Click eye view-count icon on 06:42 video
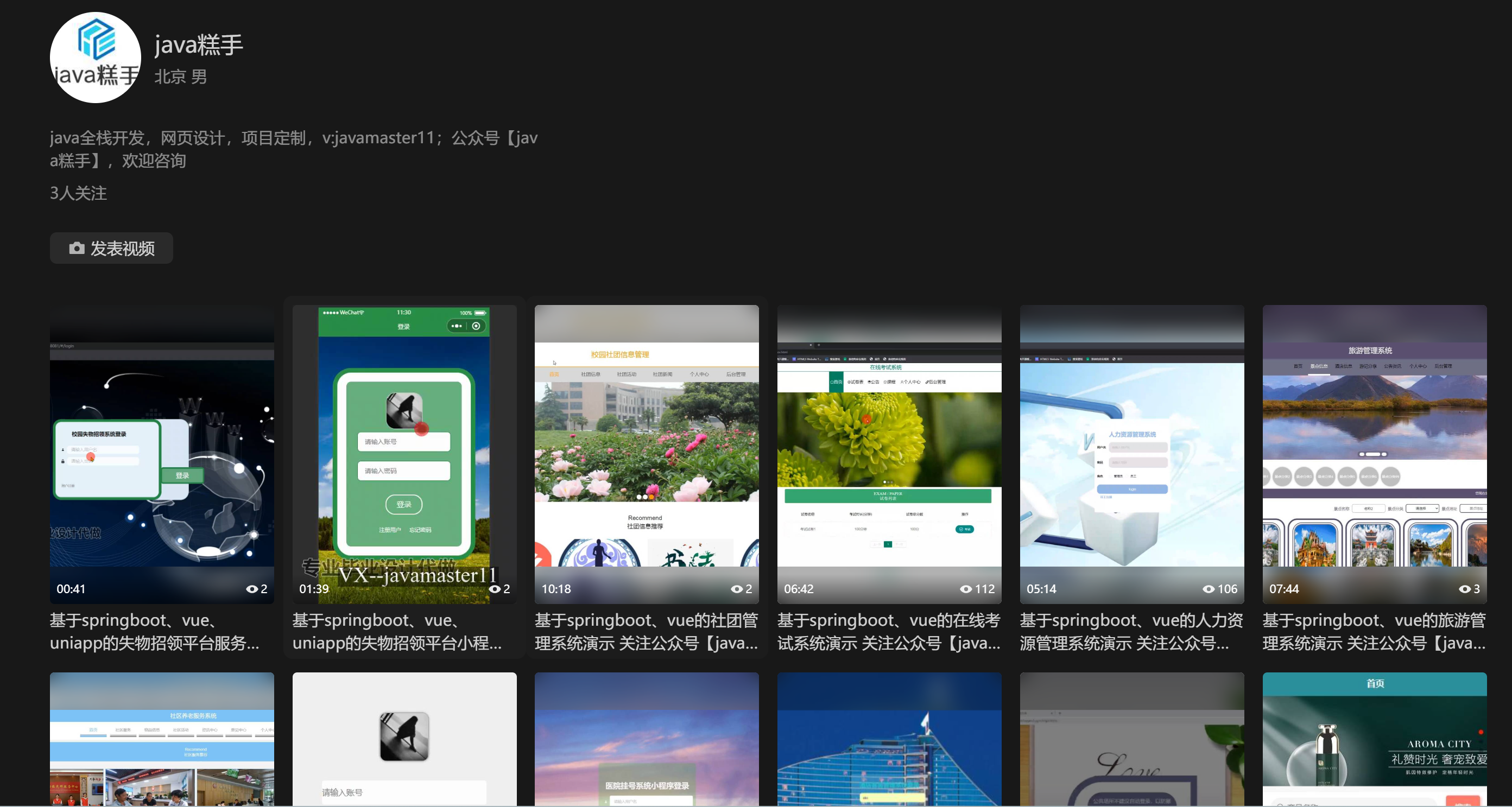The image size is (1512, 807). (965, 589)
